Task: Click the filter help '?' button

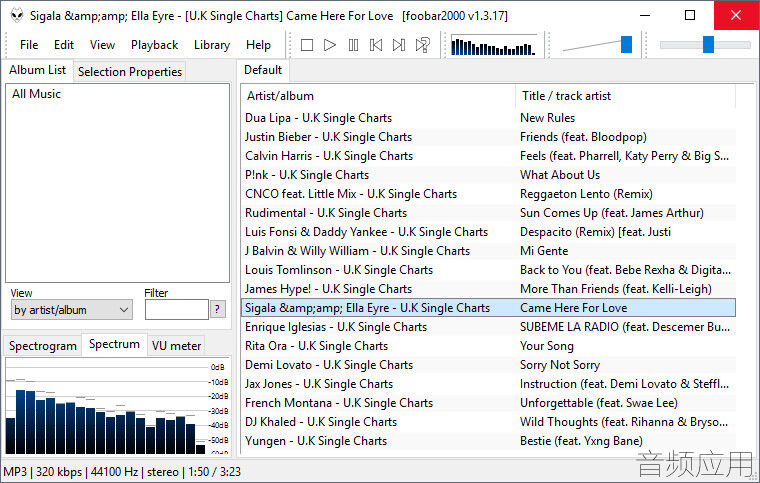Action: (x=218, y=309)
